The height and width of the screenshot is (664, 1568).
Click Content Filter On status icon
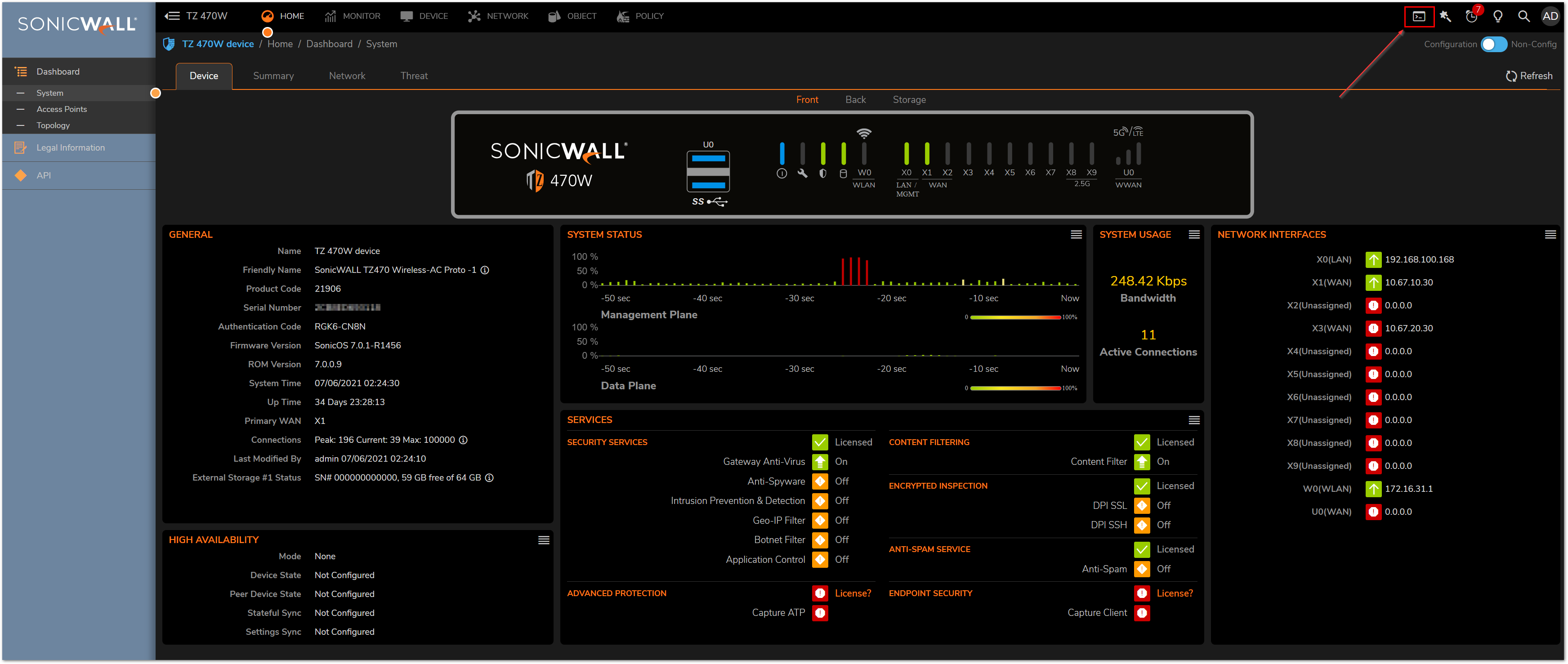click(1142, 462)
